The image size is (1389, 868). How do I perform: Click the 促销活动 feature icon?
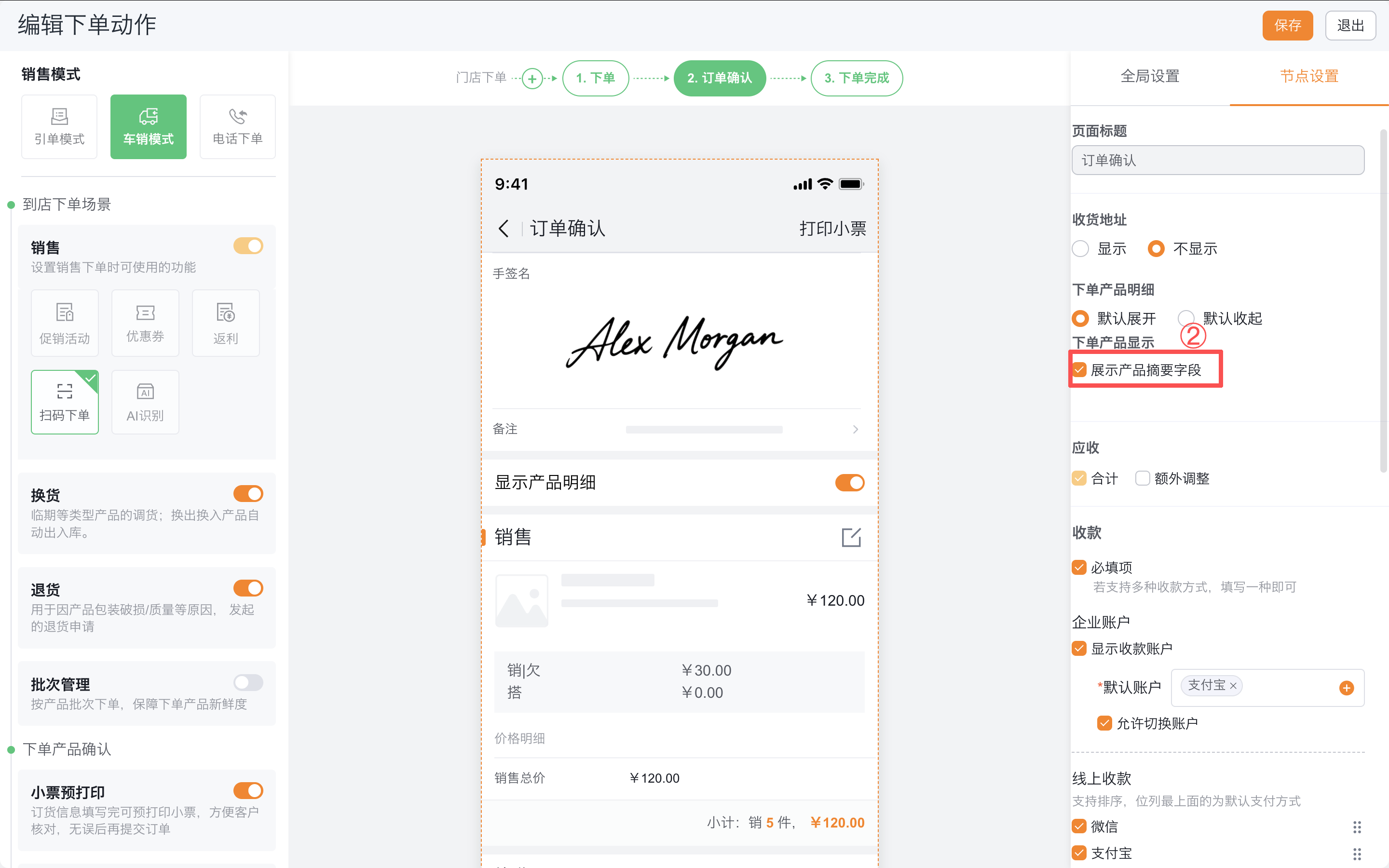(x=64, y=323)
